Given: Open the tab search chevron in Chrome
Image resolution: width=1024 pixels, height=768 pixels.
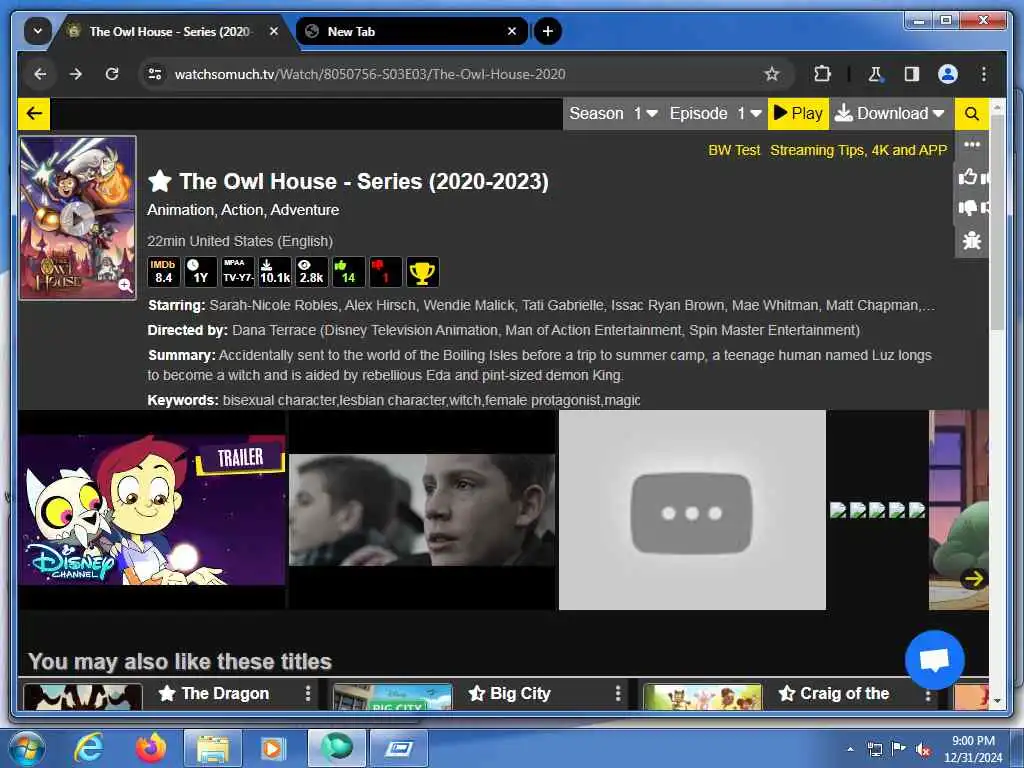Looking at the screenshot, I should pos(37,31).
